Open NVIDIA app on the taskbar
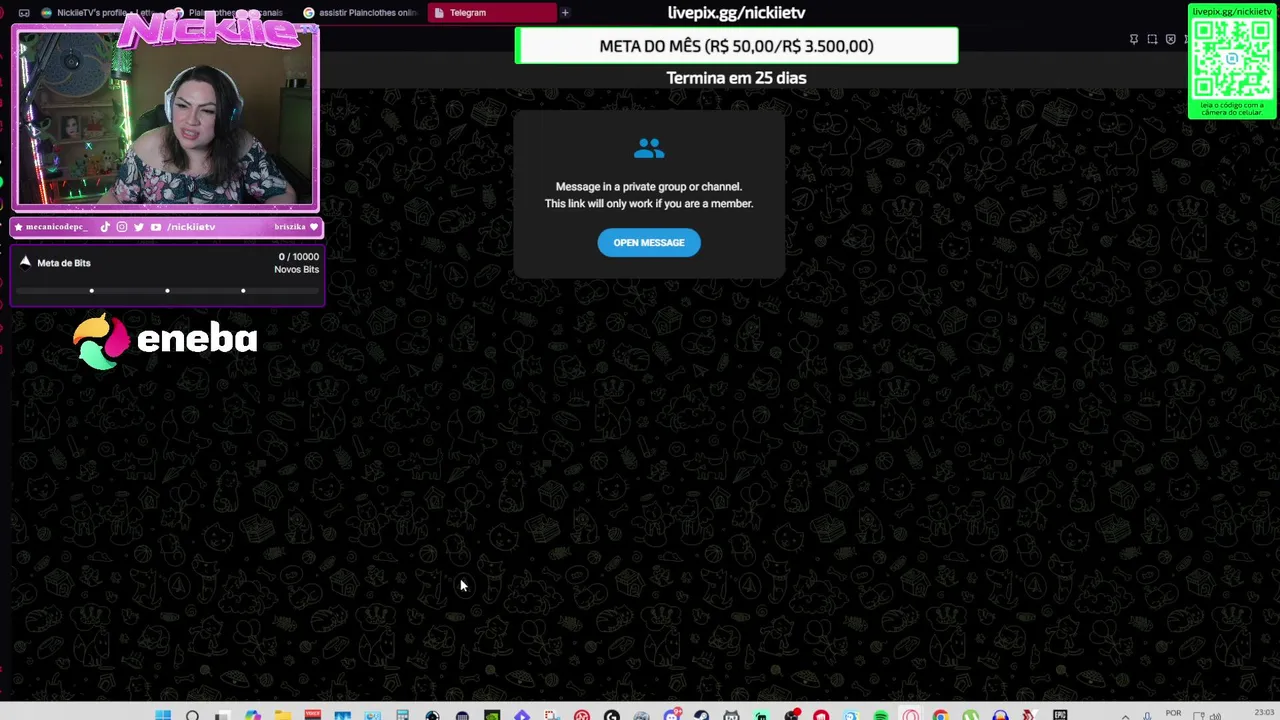The width and height of the screenshot is (1280, 720). click(493, 715)
